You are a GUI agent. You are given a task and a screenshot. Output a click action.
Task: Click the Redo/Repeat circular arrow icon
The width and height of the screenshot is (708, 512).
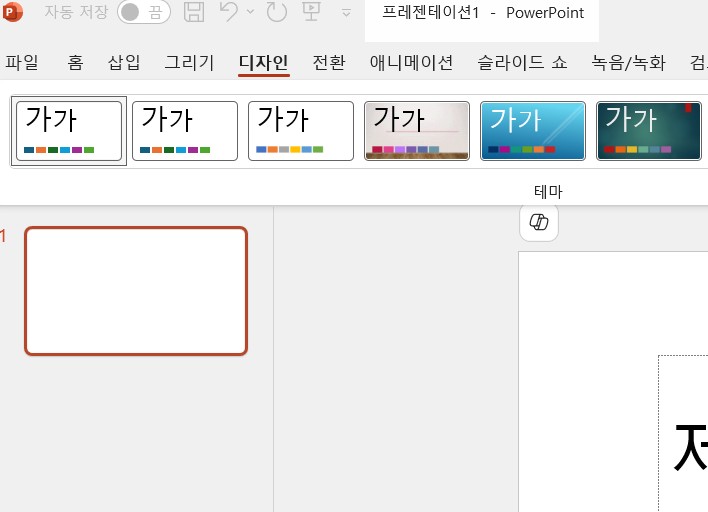pos(276,12)
